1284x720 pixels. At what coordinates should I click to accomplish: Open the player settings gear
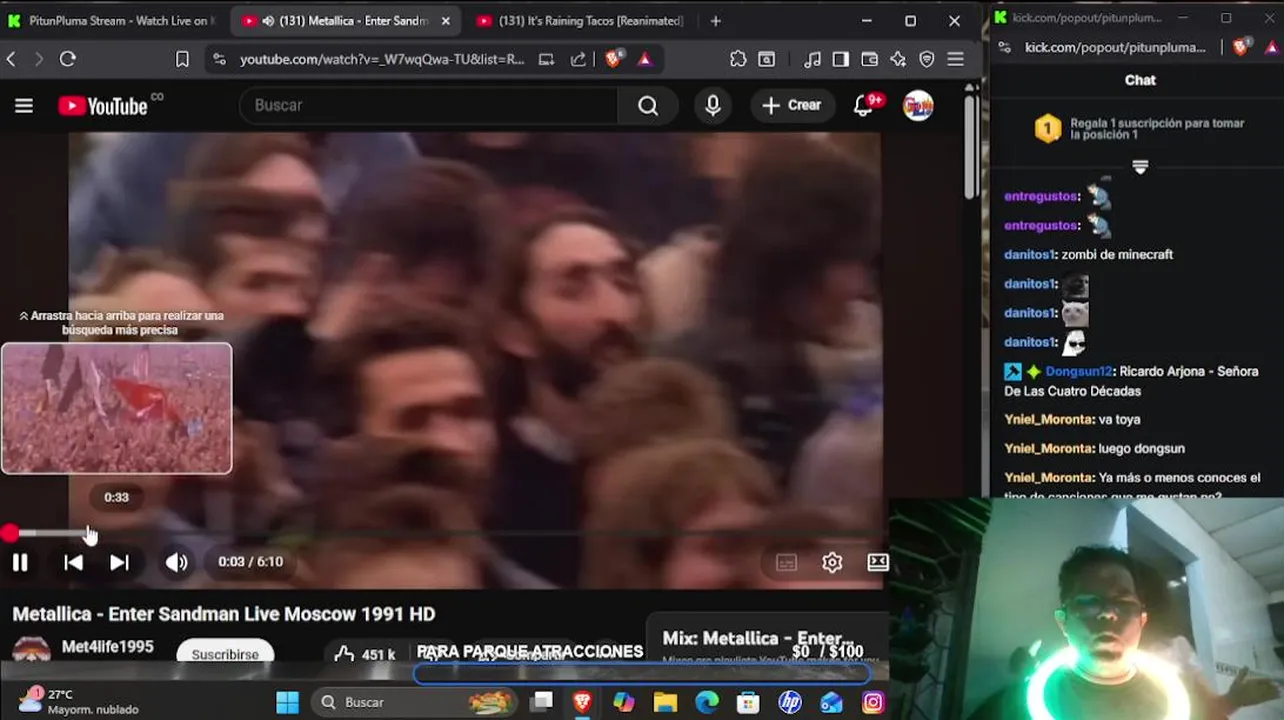pyautogui.click(x=832, y=563)
